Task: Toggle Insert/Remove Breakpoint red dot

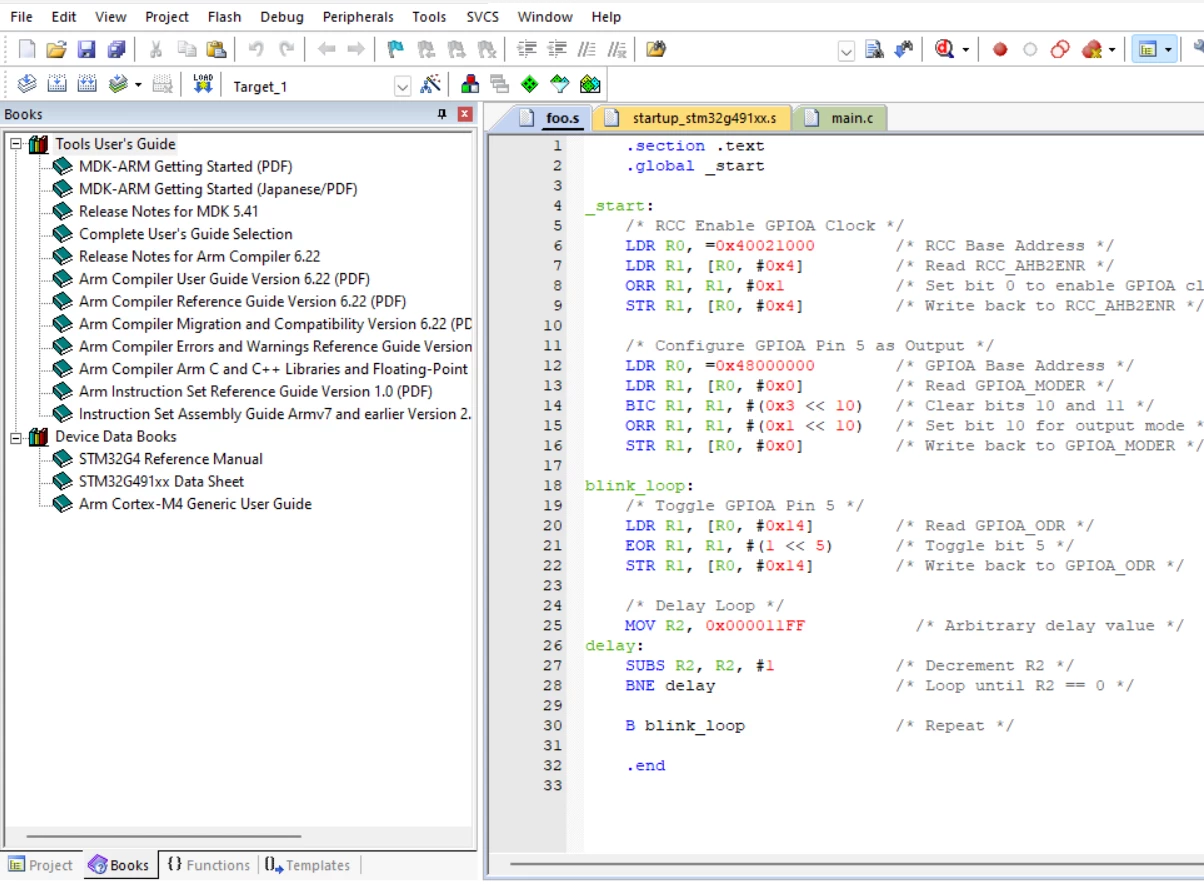Action: [x=1000, y=49]
